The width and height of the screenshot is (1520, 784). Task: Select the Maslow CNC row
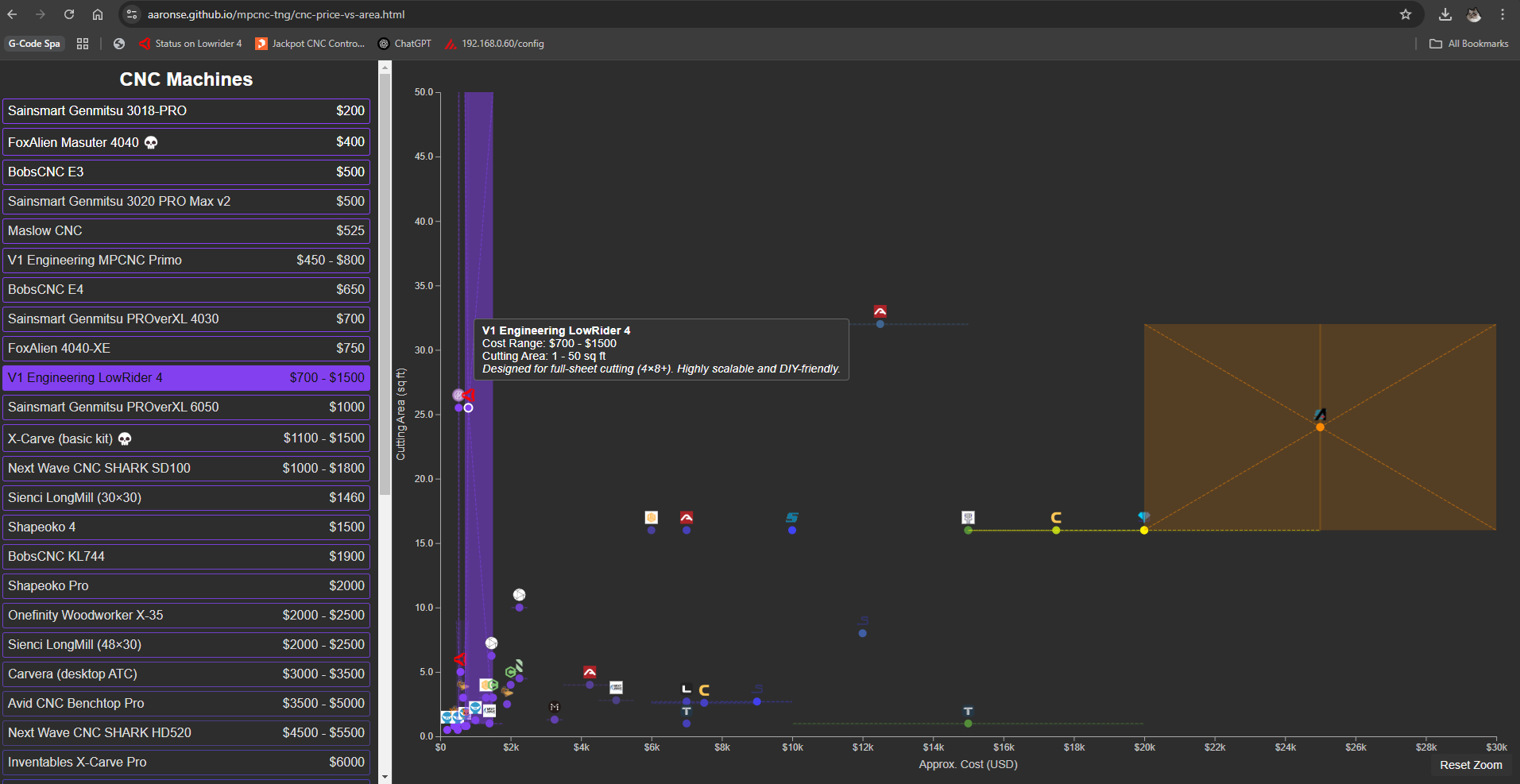[186, 231]
